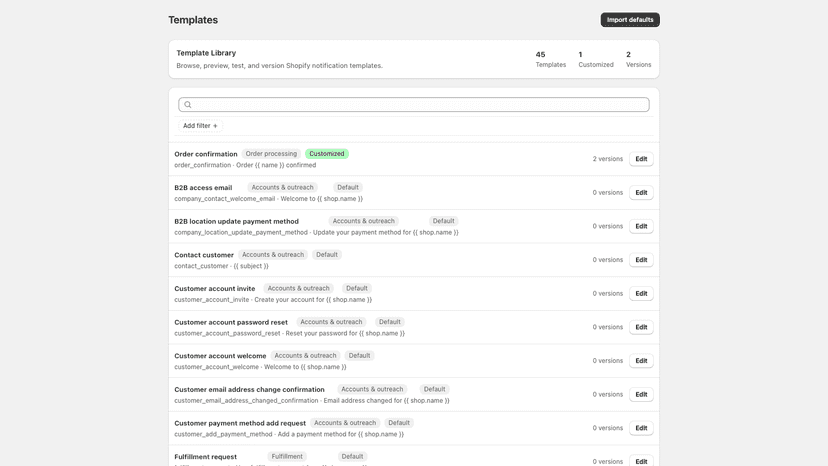Focus the template search field
This screenshot has height=466, width=828.
point(413,105)
